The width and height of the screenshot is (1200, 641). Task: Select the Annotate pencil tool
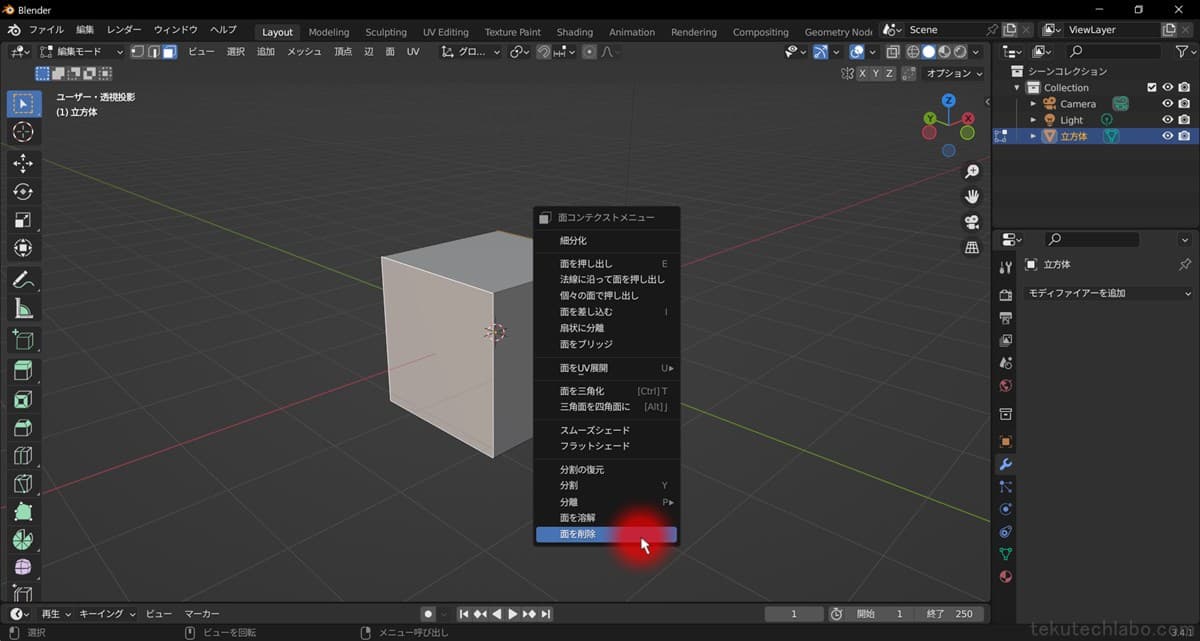coord(23,280)
